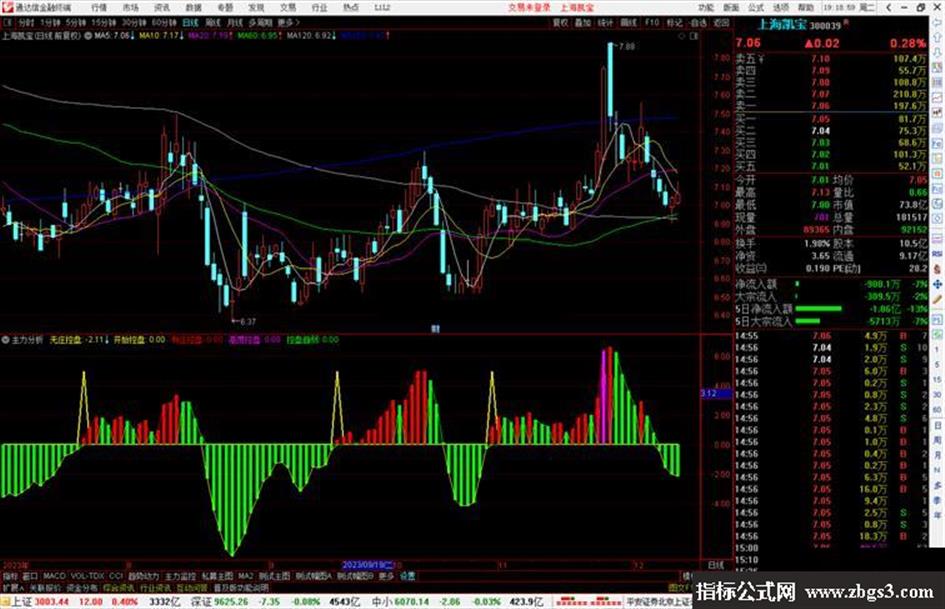The height and width of the screenshot is (609, 945).
Task: Expand 更多 in the indicator tab bar
Action: (386, 576)
